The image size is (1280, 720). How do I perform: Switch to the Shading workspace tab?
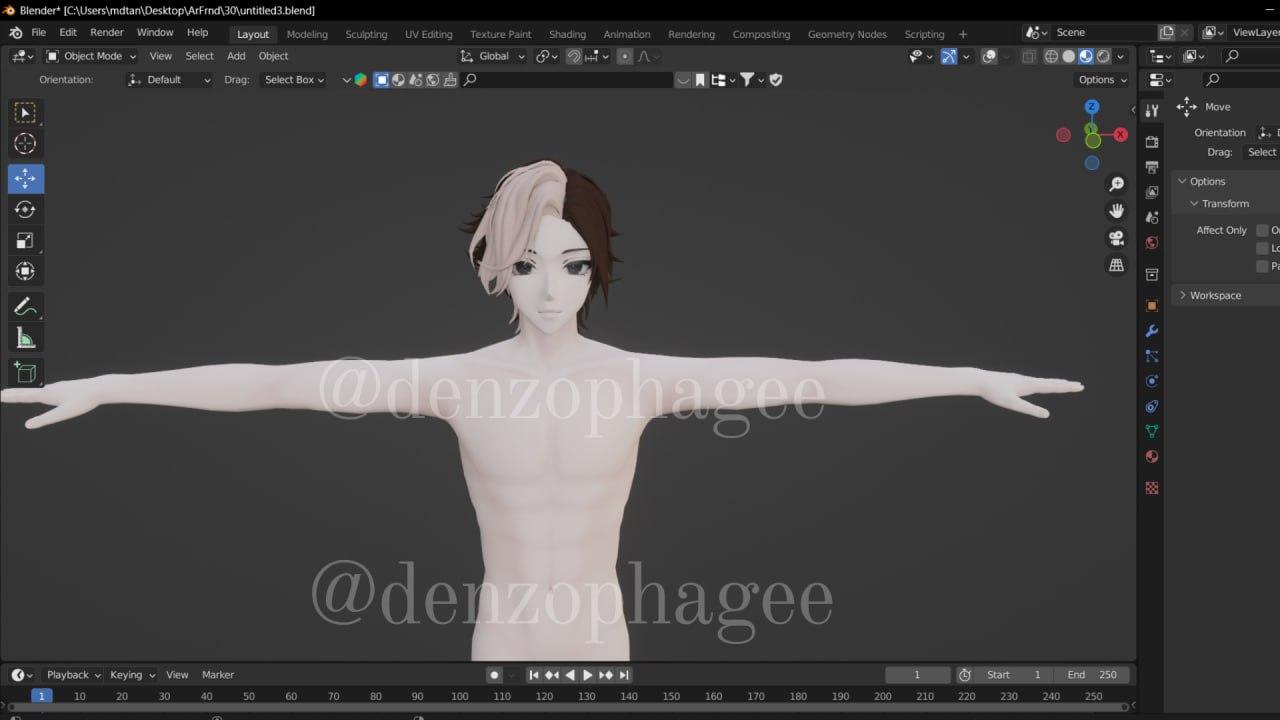(x=567, y=34)
